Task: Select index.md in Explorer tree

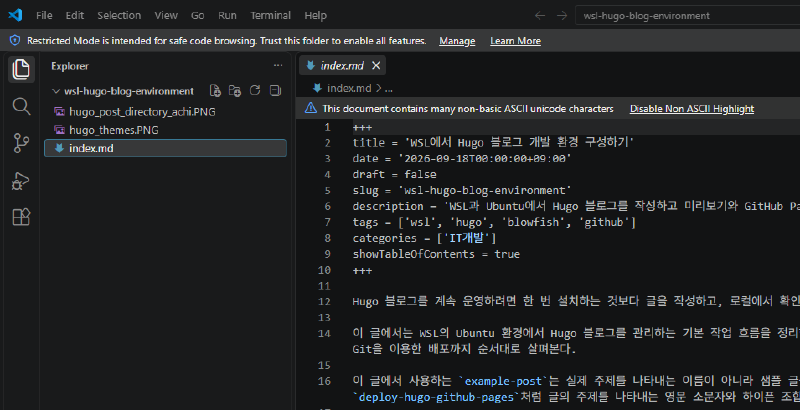Action: pos(165,148)
